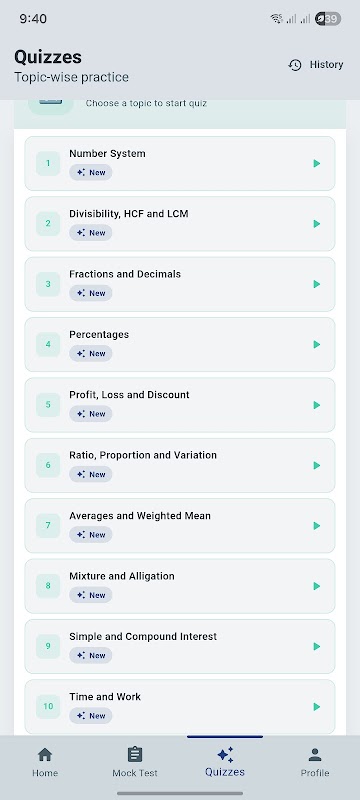Select Simple and Compound Interest topic
360x800 pixels.
(179, 646)
